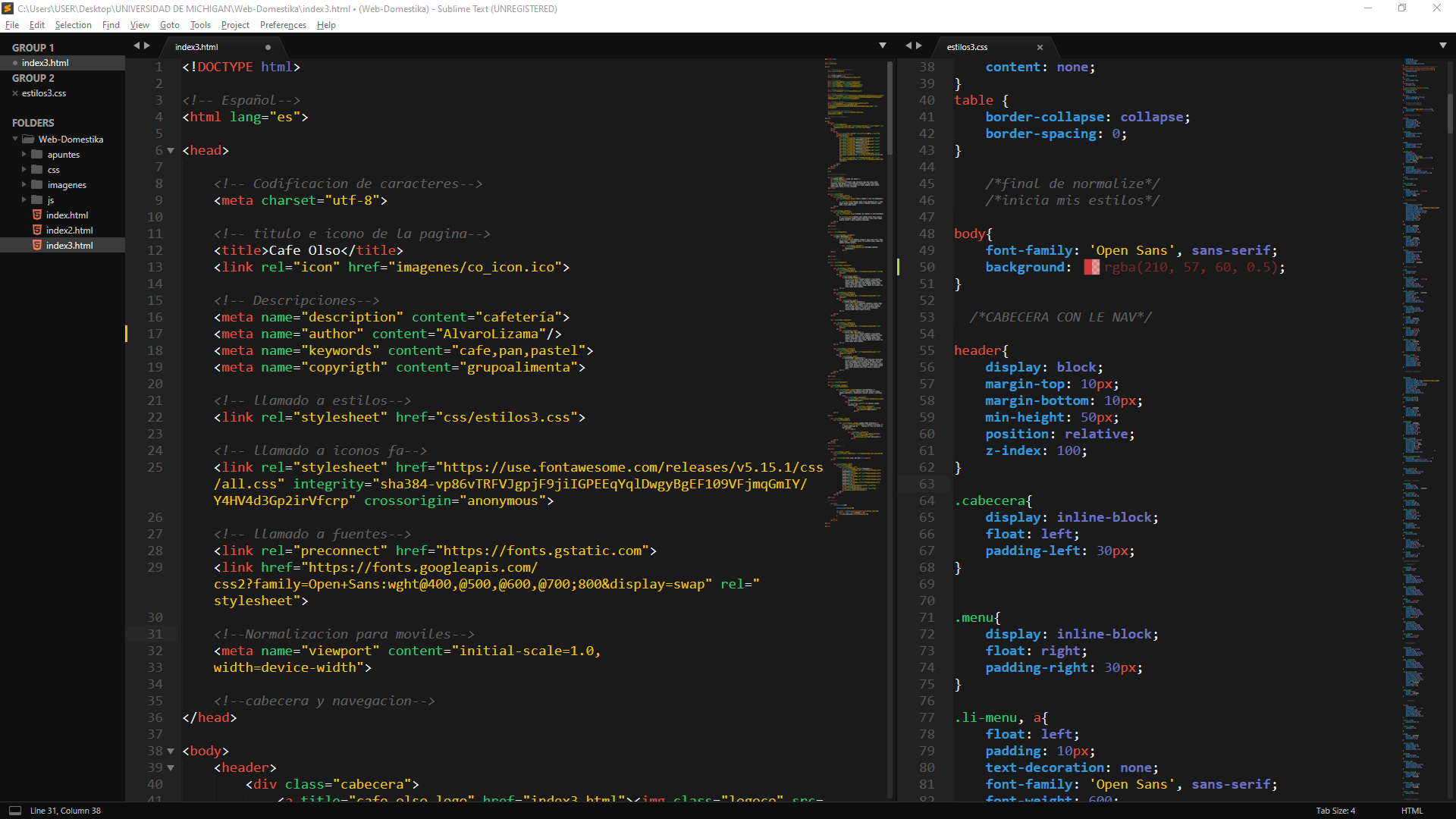
Task: Fold the head tag at line 6
Action: [x=171, y=151]
